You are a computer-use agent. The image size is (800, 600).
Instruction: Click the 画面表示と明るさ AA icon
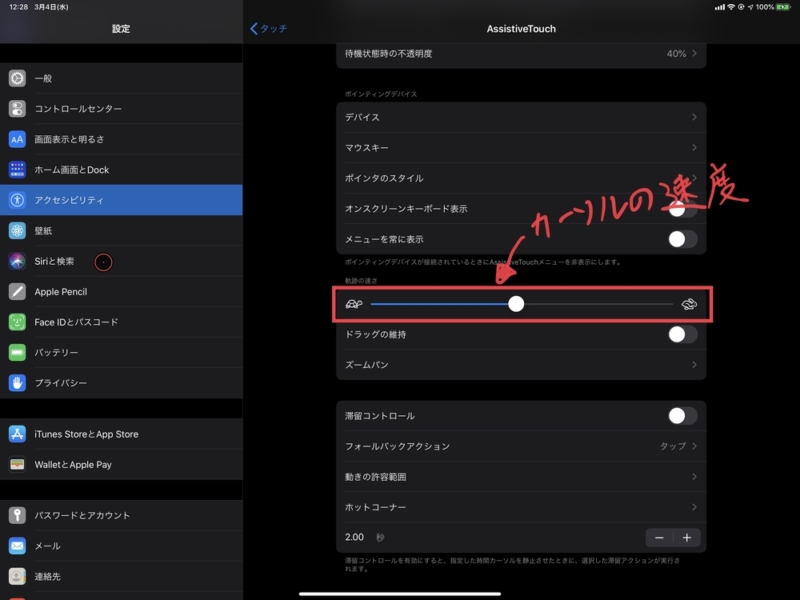(x=17, y=139)
